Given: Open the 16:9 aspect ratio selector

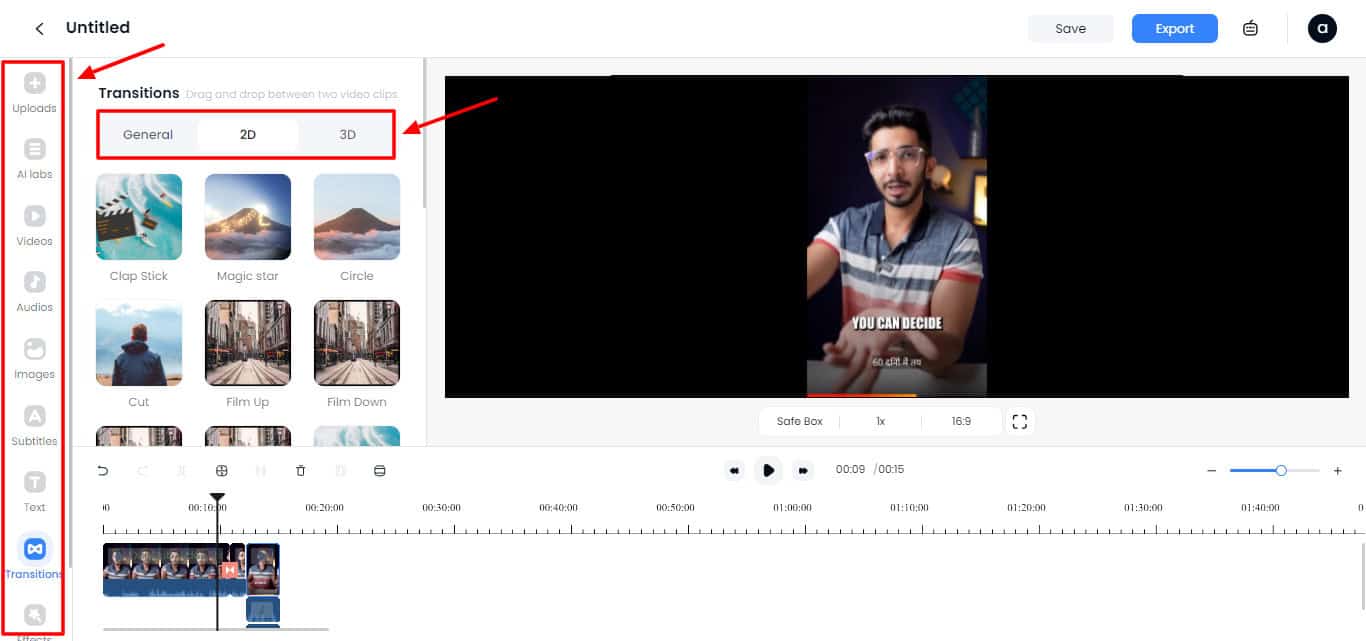Looking at the screenshot, I should pyautogui.click(x=961, y=421).
